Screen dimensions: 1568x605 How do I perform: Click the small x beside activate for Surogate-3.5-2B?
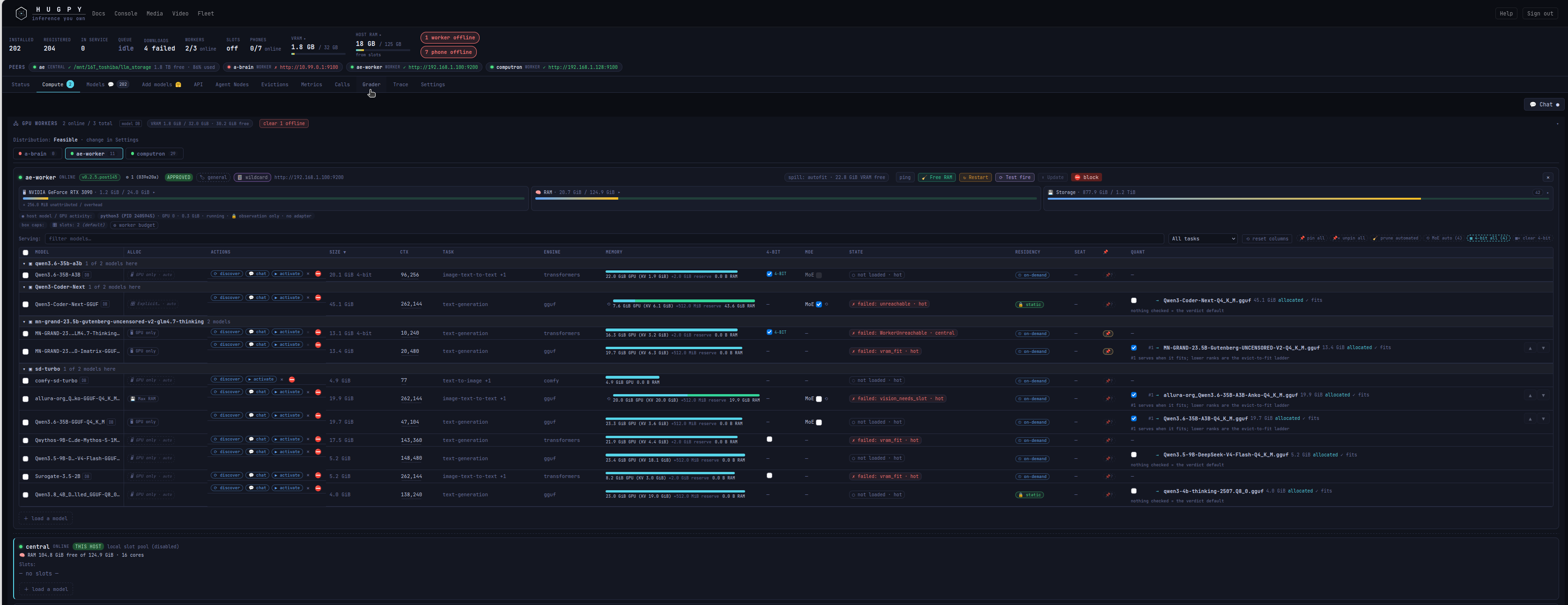(x=308, y=475)
